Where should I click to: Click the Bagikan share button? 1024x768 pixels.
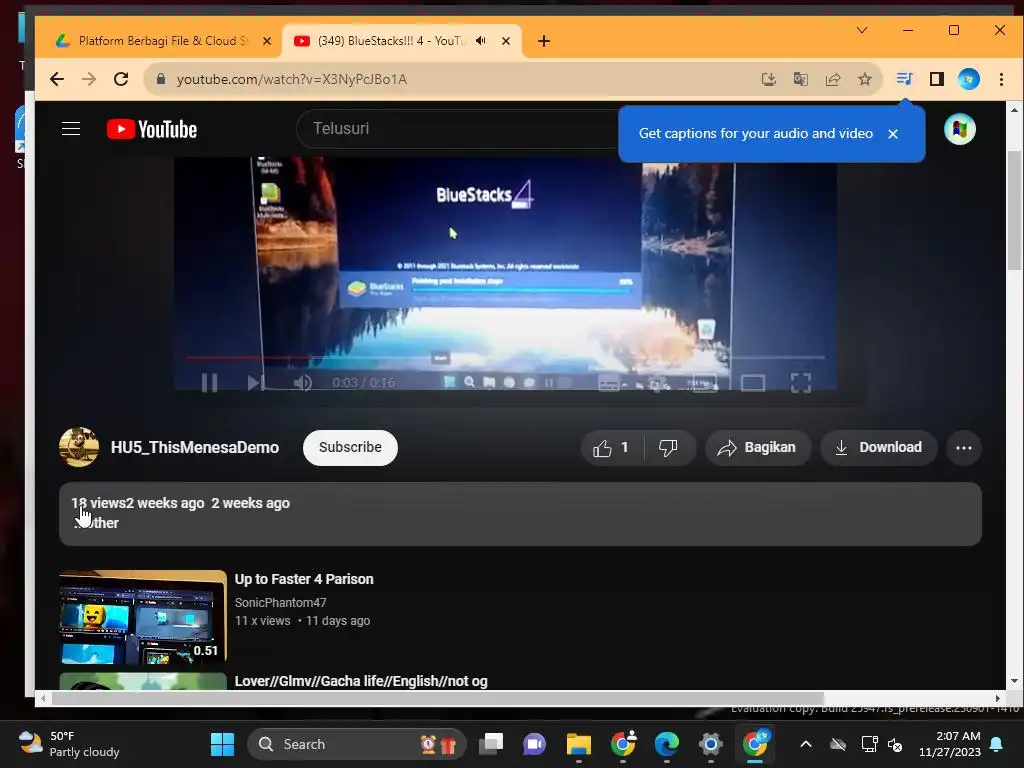pyautogui.click(x=758, y=448)
